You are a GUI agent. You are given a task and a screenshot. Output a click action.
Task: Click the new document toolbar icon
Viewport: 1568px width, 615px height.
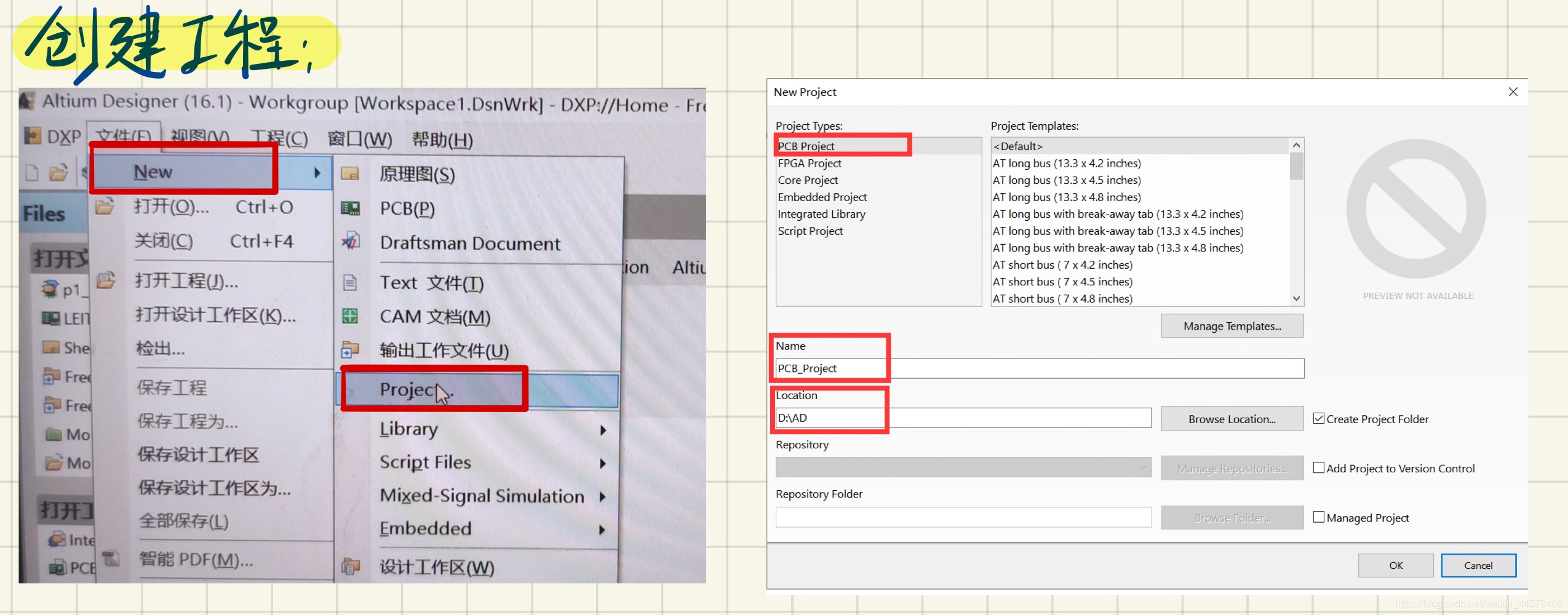coord(32,173)
